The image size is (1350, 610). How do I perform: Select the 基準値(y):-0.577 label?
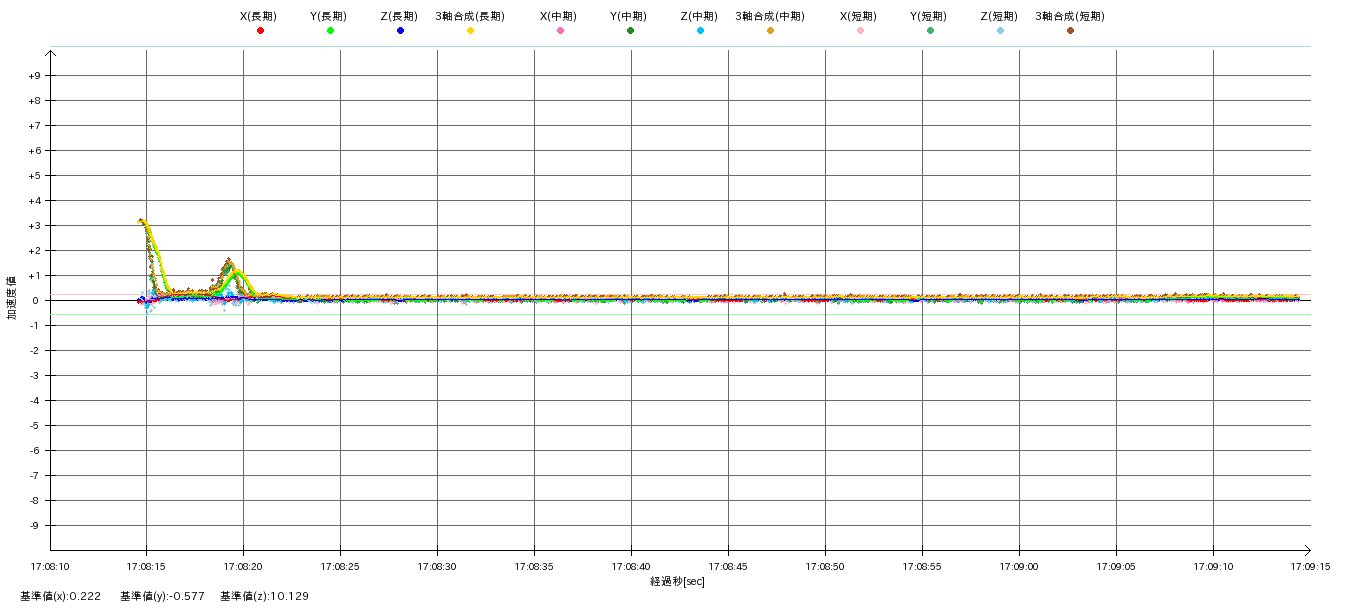pyautogui.click(x=162, y=596)
